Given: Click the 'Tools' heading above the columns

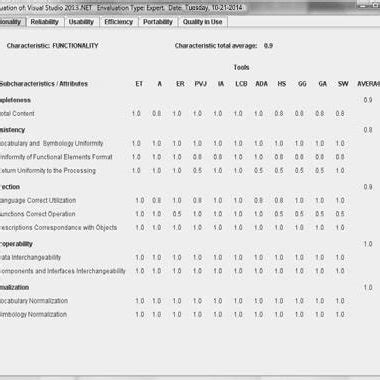Looking at the screenshot, I should click(241, 67).
